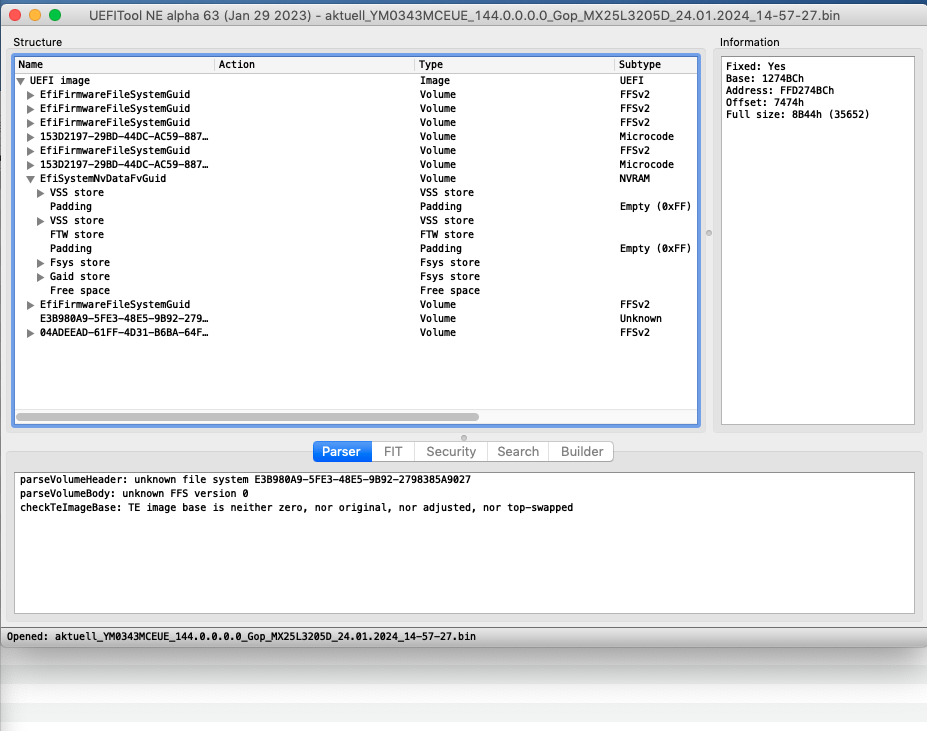
Task: Click the Microcode subtype above the EfiSystemNvDataFvGuid row
Action: (647, 164)
